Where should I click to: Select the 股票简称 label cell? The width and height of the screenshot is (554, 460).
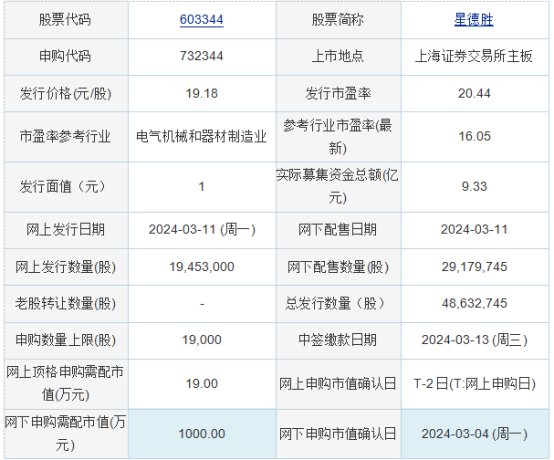337,19
